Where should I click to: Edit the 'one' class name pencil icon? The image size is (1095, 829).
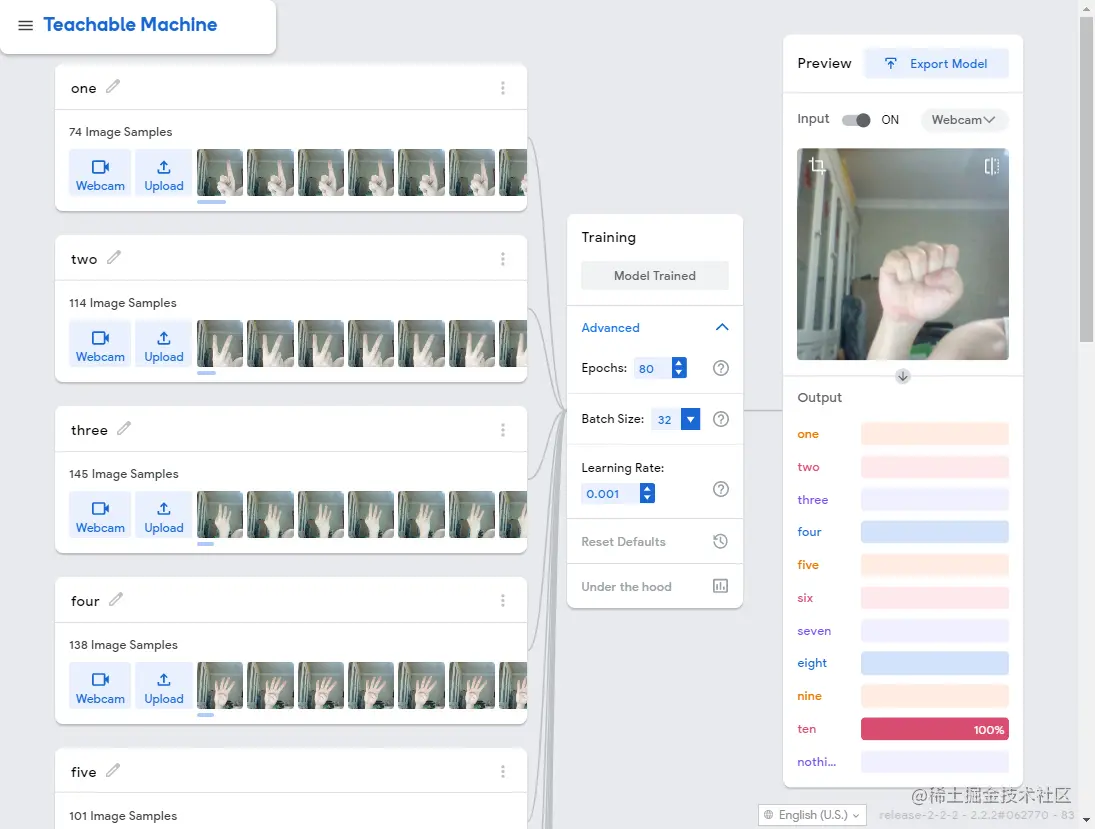[x=112, y=87]
